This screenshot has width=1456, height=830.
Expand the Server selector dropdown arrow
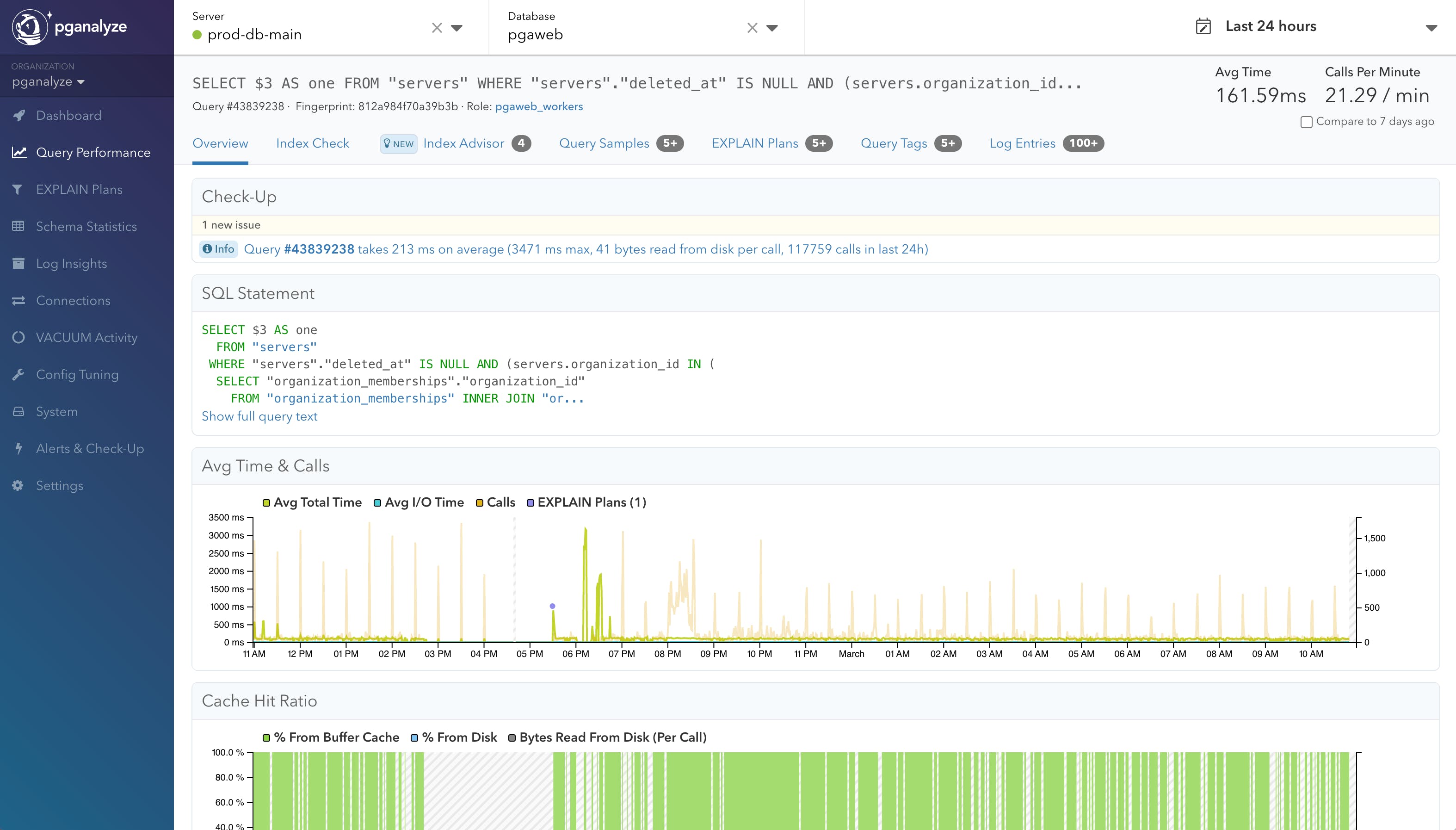(x=457, y=27)
